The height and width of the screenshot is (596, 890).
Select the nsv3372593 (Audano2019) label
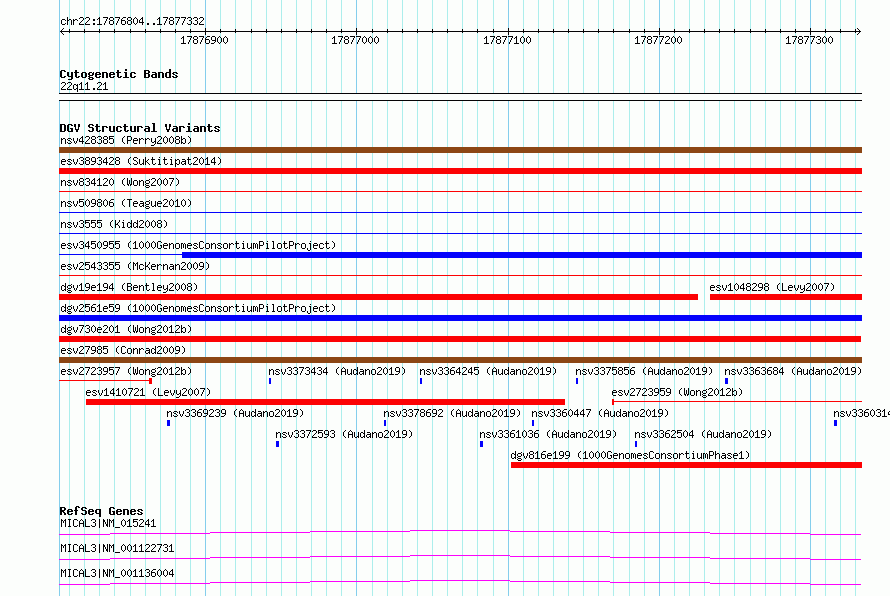coord(344,434)
